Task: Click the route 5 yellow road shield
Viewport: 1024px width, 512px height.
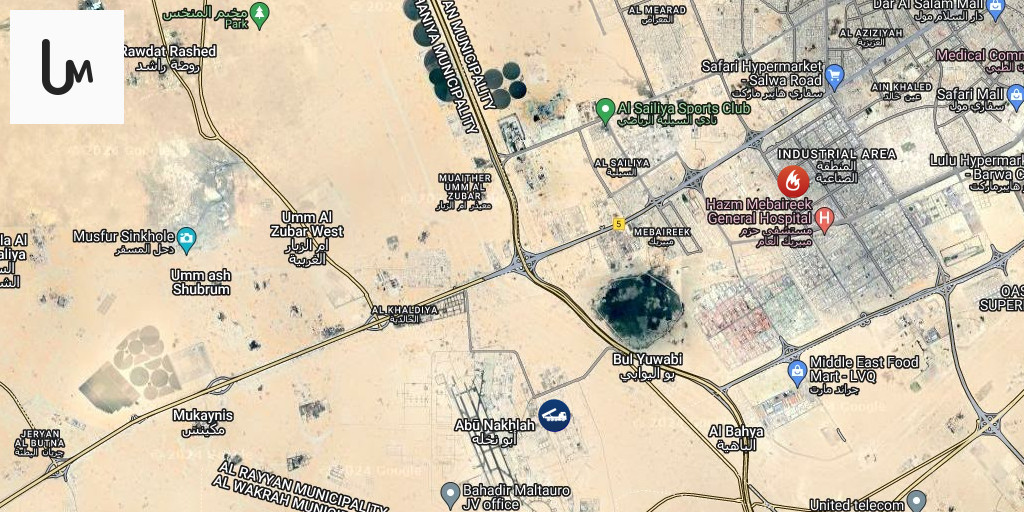Action: (x=618, y=224)
